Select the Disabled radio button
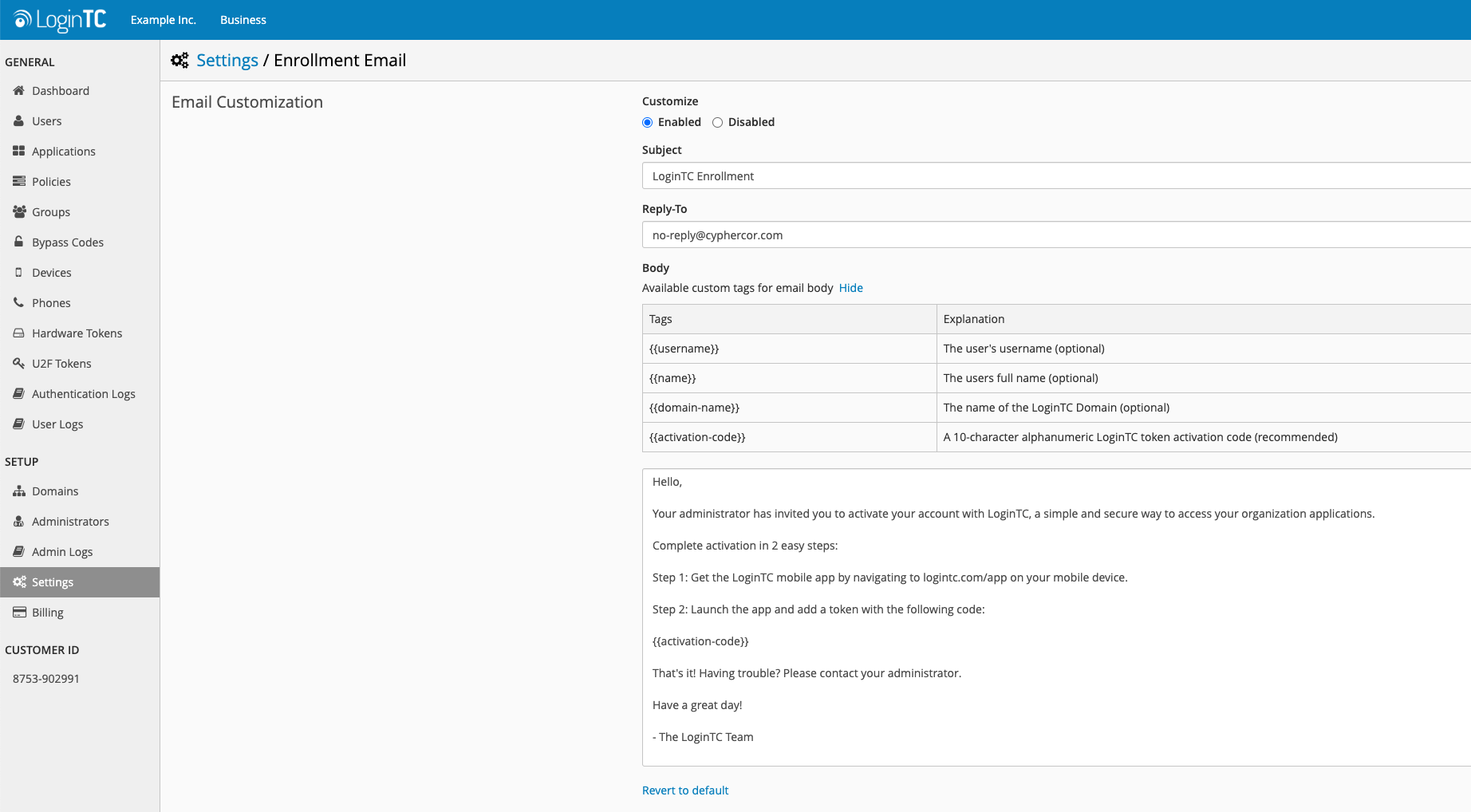Image resolution: width=1471 pixels, height=812 pixels. pos(717,122)
